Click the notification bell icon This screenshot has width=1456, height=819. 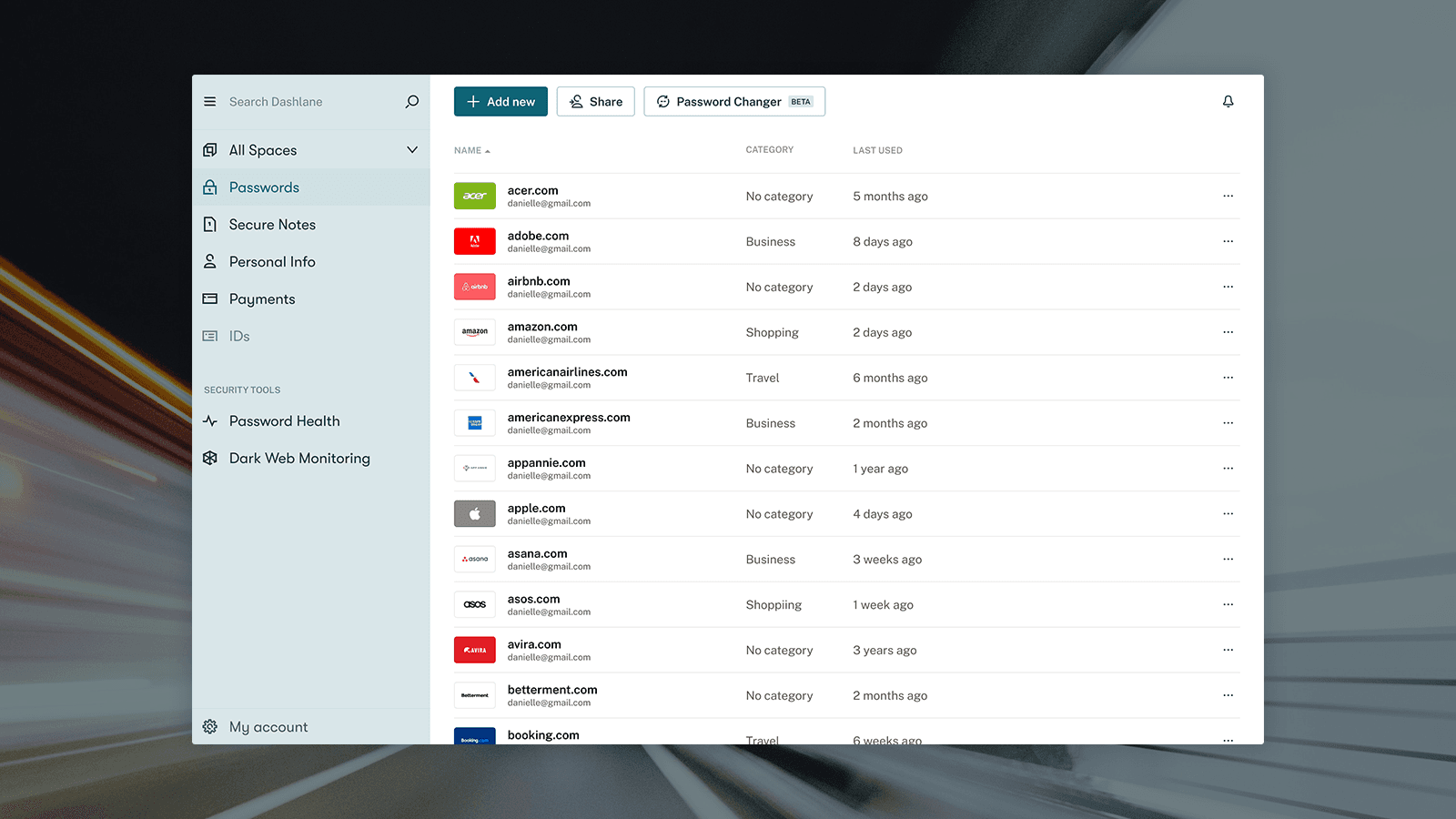tap(1228, 102)
